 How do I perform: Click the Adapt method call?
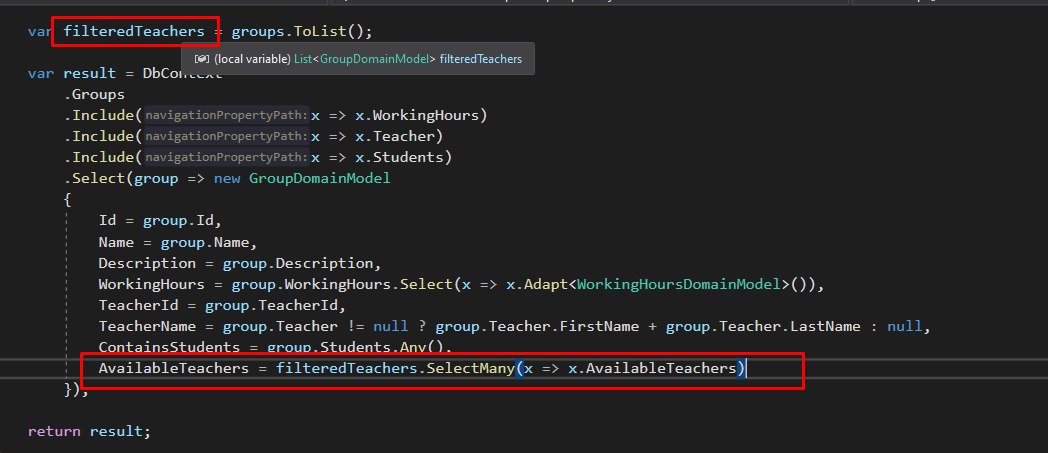[545, 284]
